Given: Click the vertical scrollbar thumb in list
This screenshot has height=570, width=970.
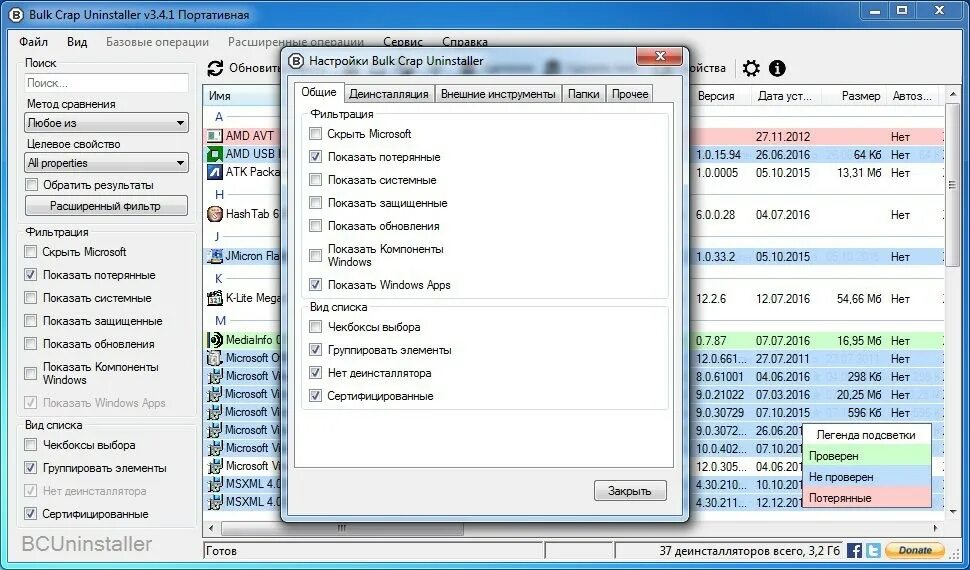Looking at the screenshot, I should pyautogui.click(x=953, y=186).
